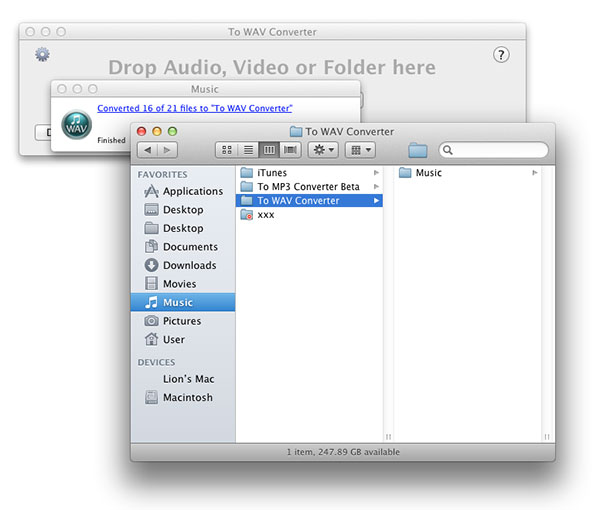Click the Macintosh hard drive icon
The width and height of the screenshot is (600, 510).
tap(151, 397)
